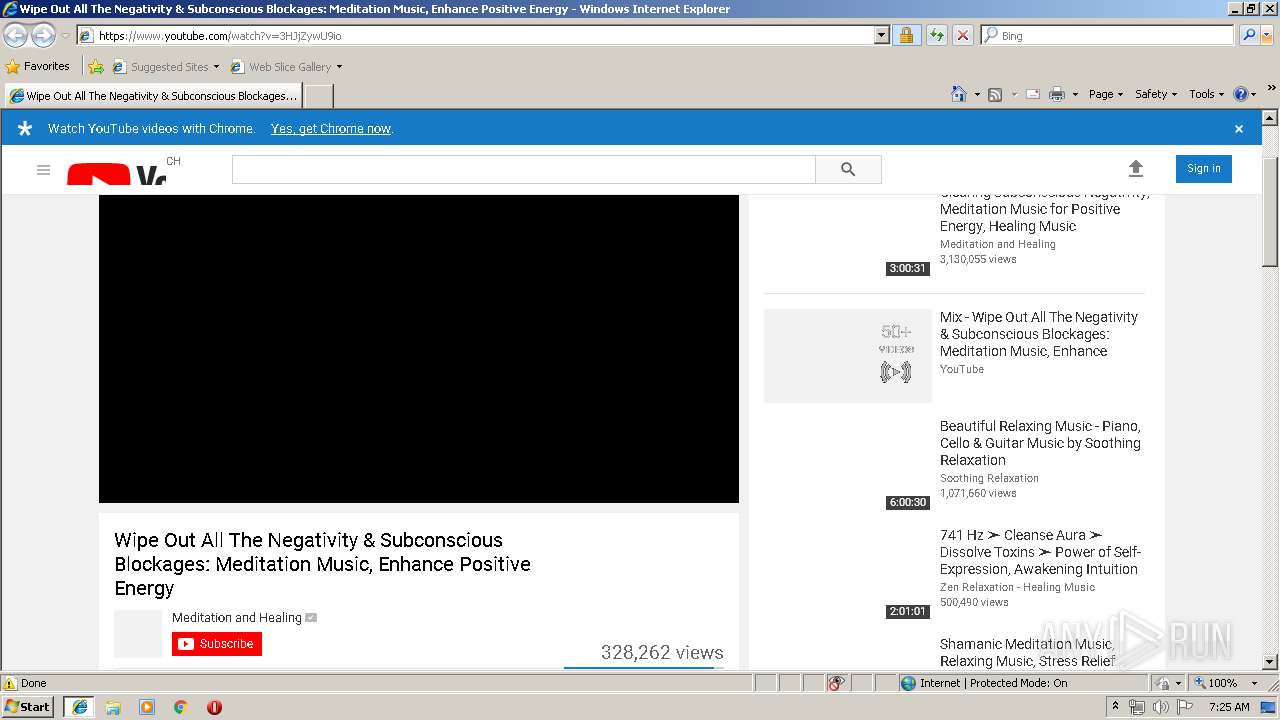Refresh the page with the green arrows icon
The height and width of the screenshot is (720, 1280).
point(936,35)
